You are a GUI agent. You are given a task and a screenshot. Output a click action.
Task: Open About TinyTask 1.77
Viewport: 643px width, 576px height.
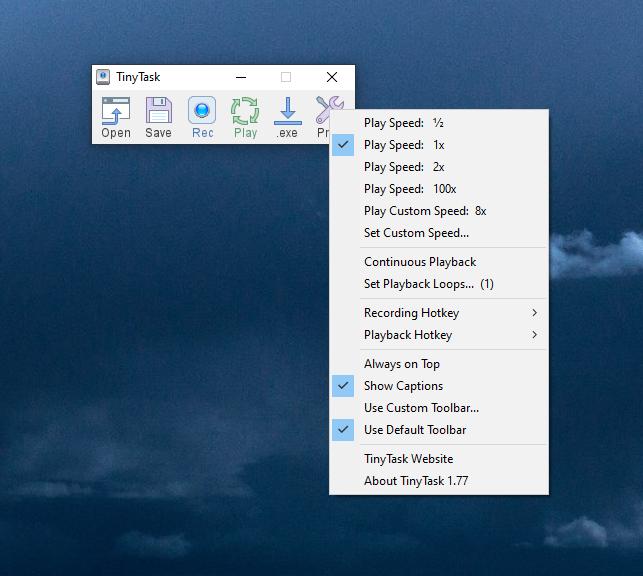[x=416, y=481]
